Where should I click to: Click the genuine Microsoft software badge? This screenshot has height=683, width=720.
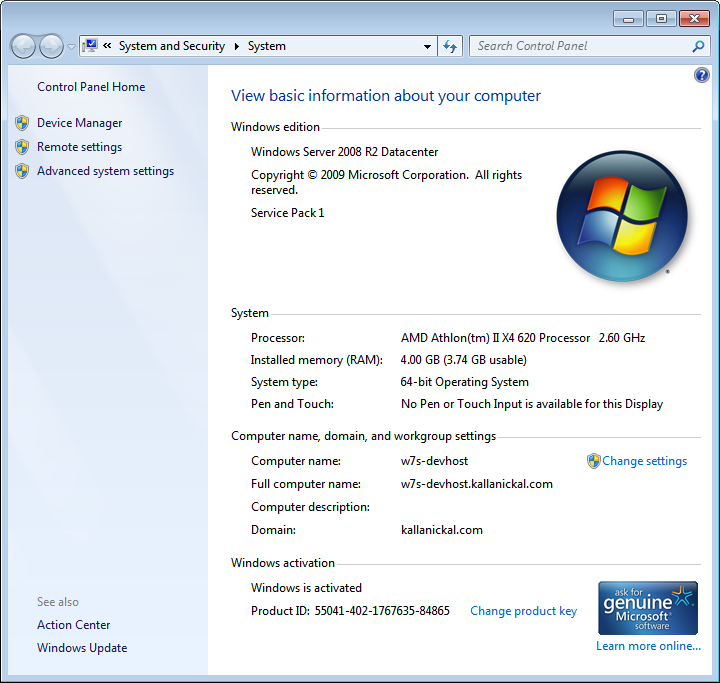pos(647,607)
